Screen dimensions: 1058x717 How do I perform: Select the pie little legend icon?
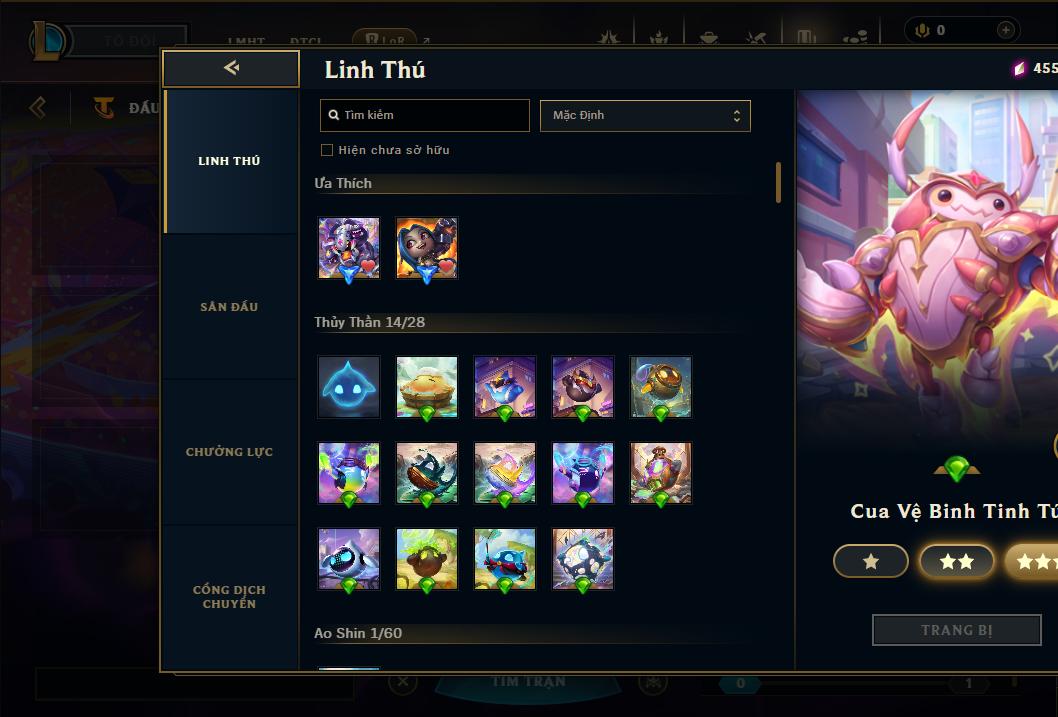click(x=426, y=386)
